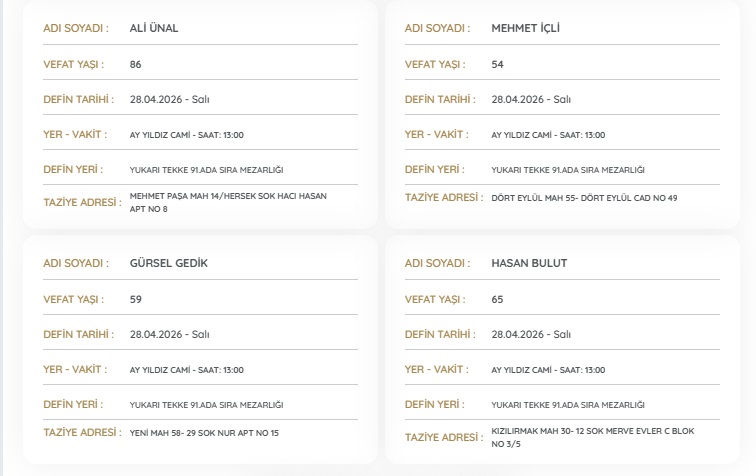Click the Kızılırmak Mah Merve Evler address
The image size is (756, 476).
593,437
